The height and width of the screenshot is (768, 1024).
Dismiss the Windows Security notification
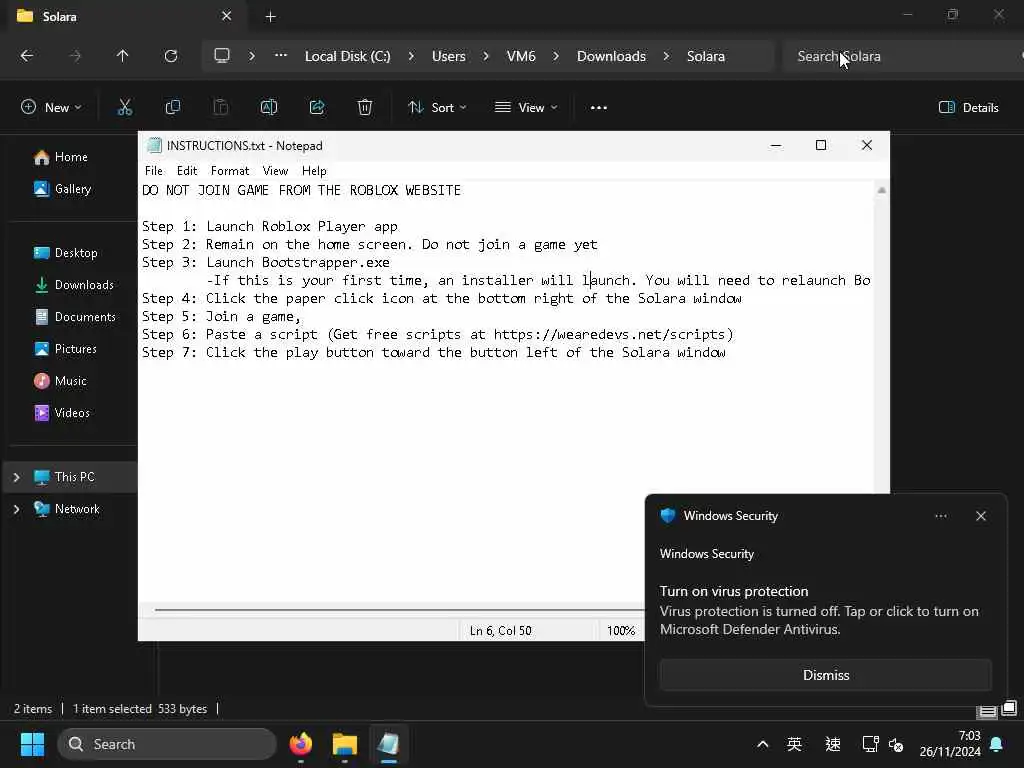tap(825, 675)
